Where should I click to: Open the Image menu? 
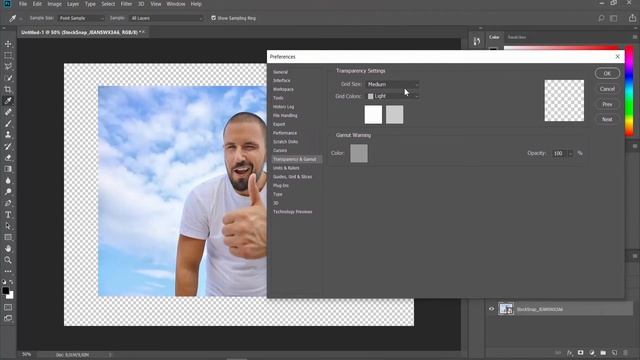click(x=54, y=4)
